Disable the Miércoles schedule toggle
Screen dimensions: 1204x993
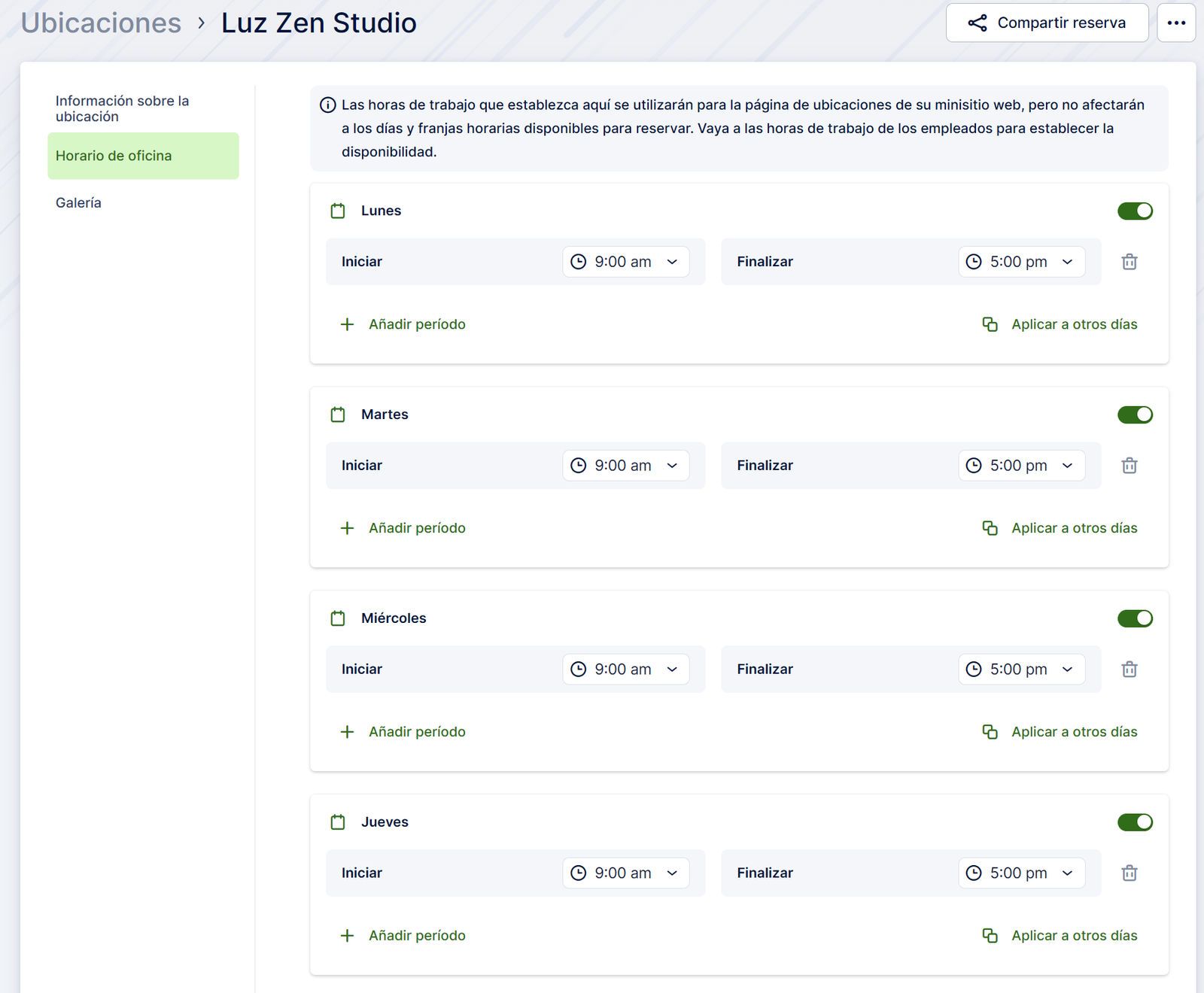tap(1135, 618)
